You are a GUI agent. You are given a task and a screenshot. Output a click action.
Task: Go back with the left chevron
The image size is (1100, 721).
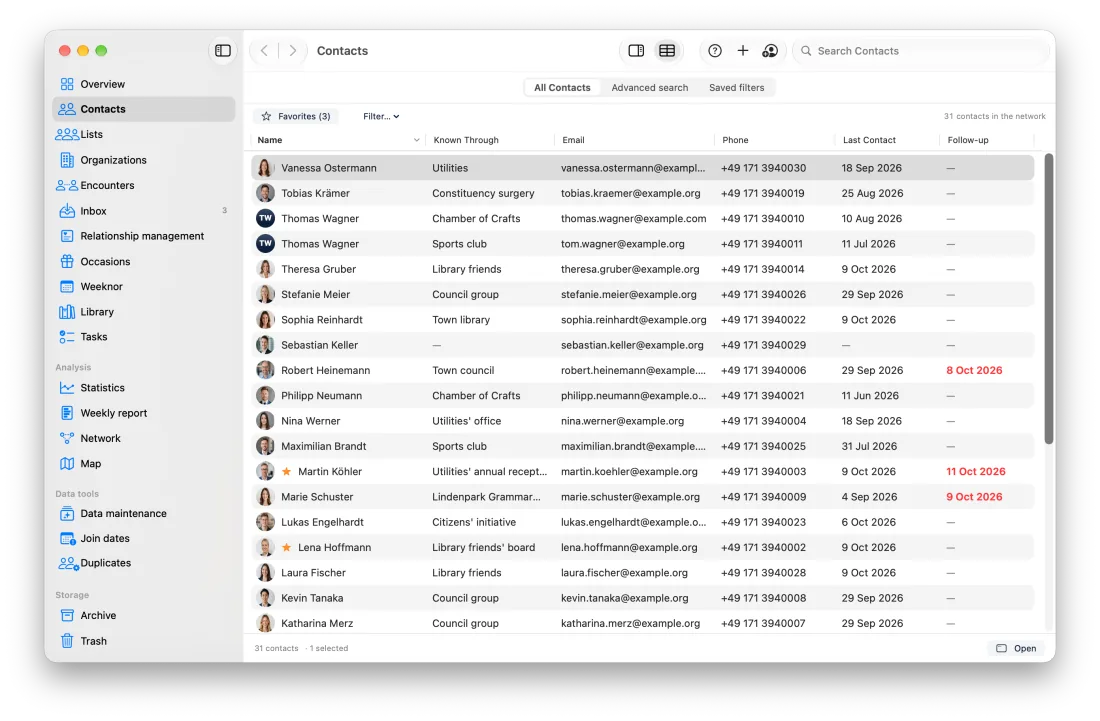264,50
